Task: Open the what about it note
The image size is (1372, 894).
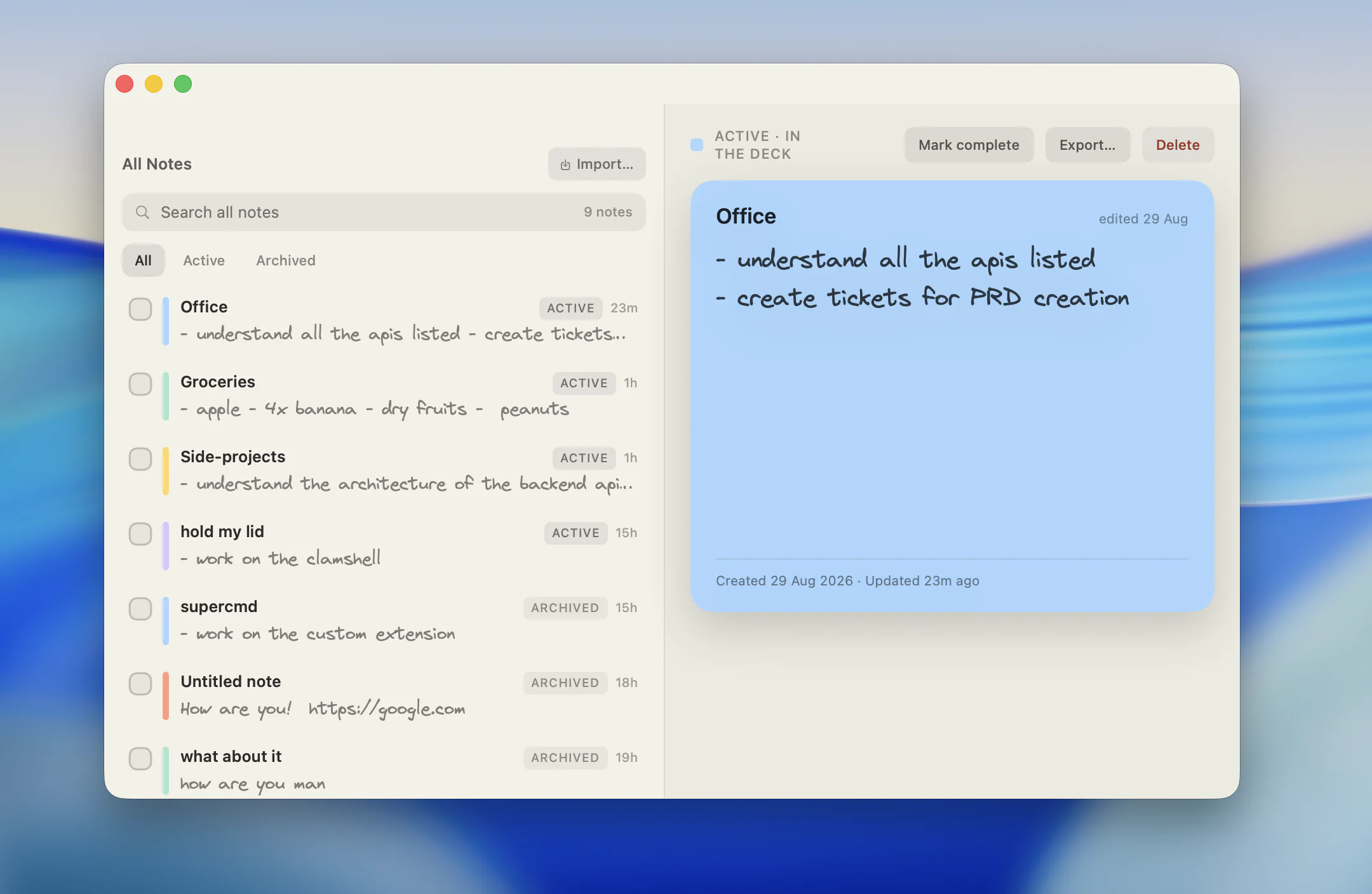Action: coord(384,770)
